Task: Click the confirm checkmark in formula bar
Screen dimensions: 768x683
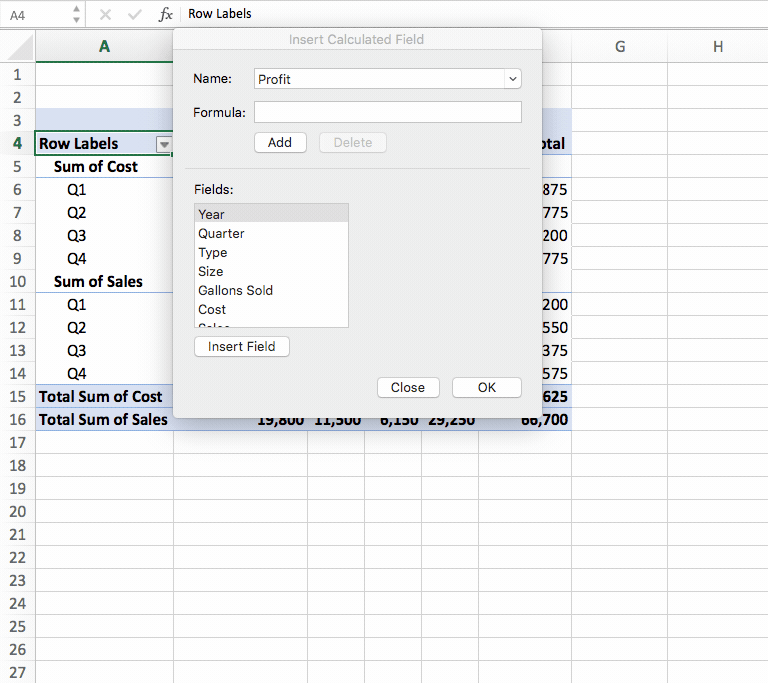Action: coord(135,14)
